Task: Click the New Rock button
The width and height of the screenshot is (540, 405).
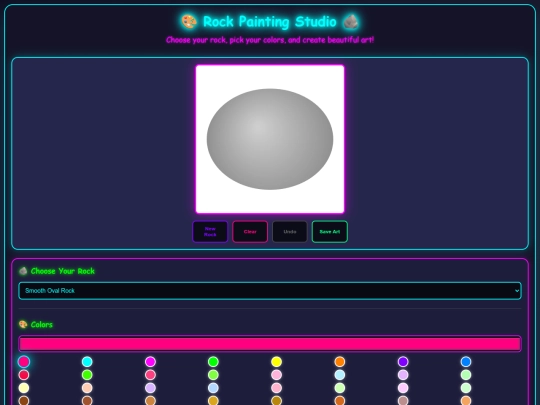Action: (x=210, y=231)
